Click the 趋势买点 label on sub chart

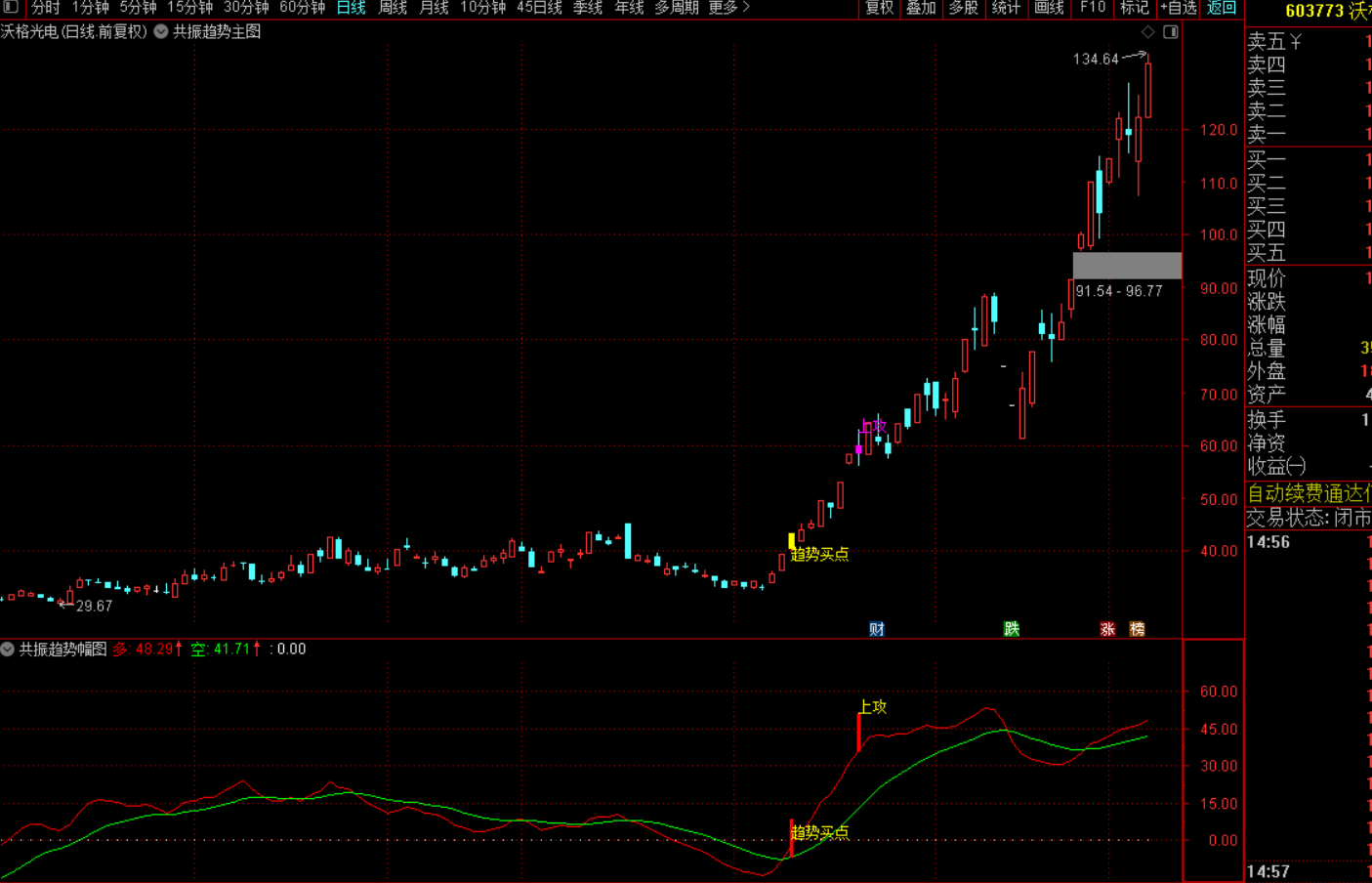[x=819, y=832]
